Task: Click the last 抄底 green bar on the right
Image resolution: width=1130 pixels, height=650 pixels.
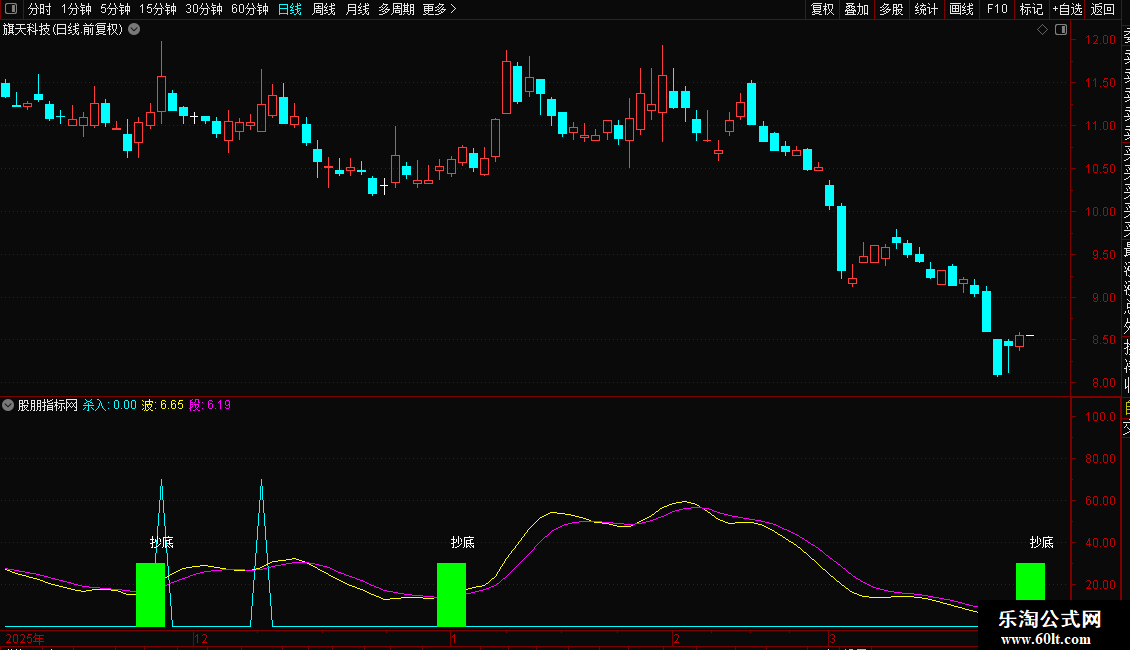Action: pos(1030,582)
